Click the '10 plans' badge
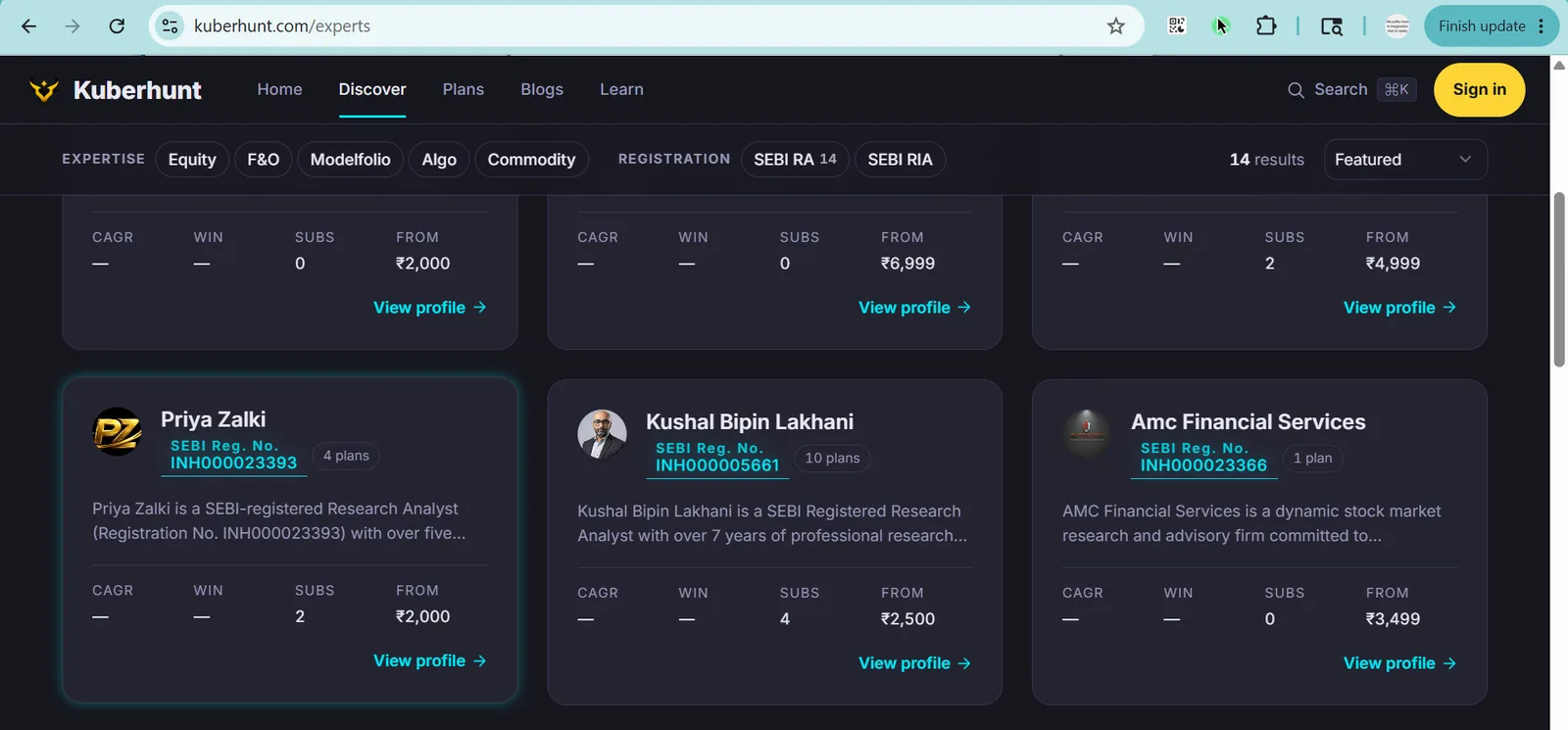Screen dimensions: 1568x730 point(832,458)
